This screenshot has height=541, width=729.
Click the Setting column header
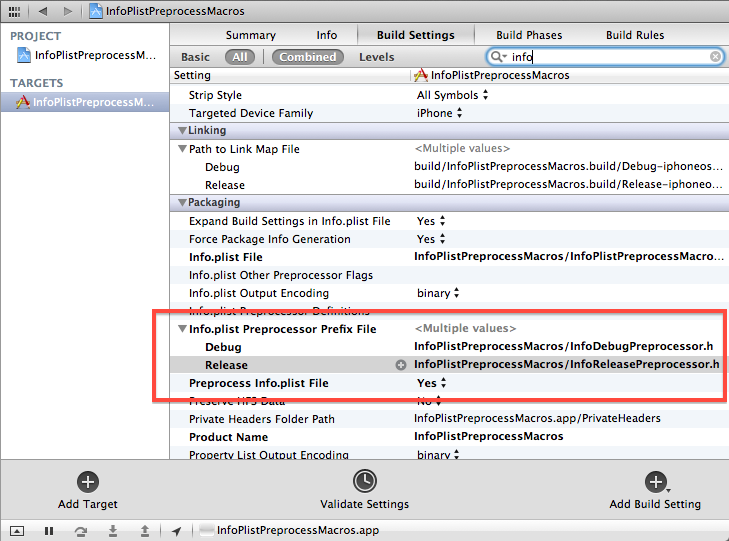[x=192, y=75]
